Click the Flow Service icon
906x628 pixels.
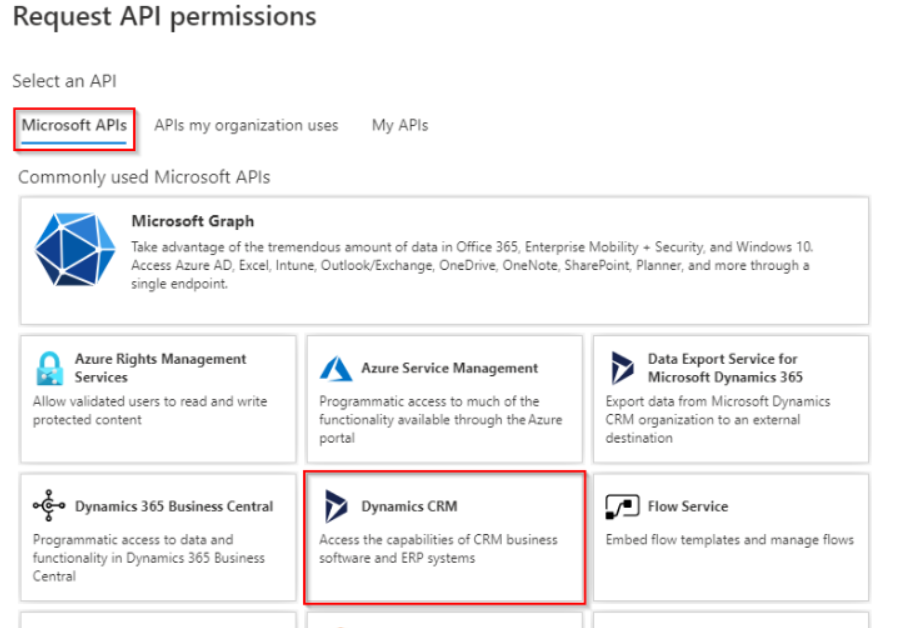point(622,507)
